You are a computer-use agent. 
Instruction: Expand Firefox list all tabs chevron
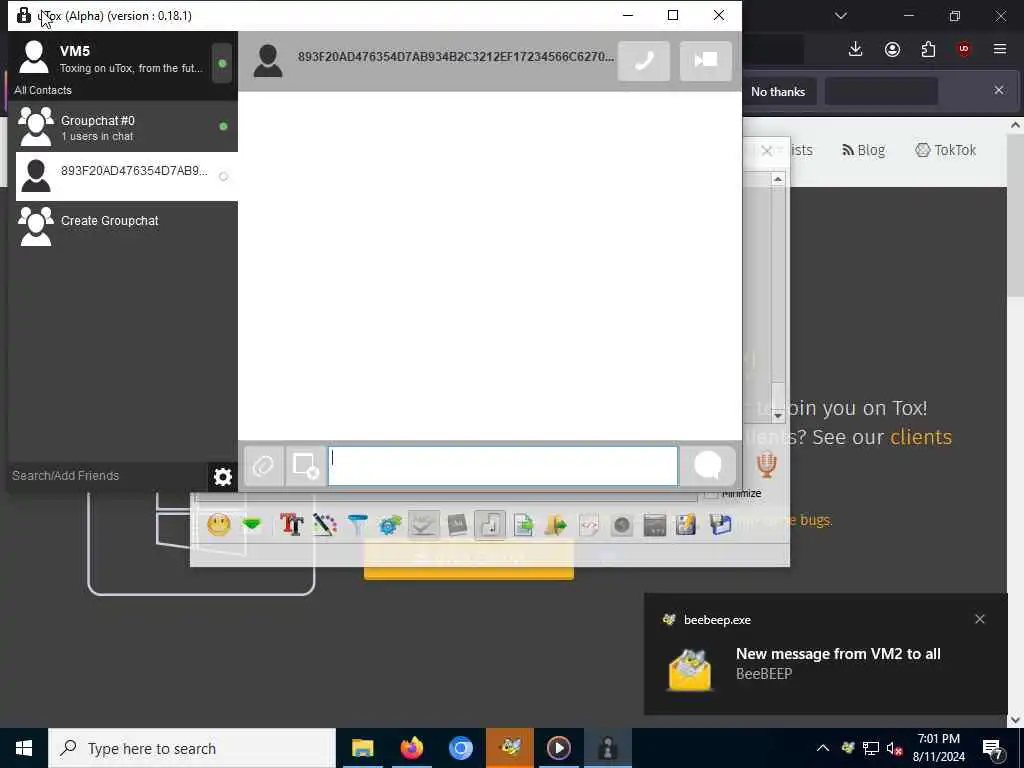pos(841,16)
